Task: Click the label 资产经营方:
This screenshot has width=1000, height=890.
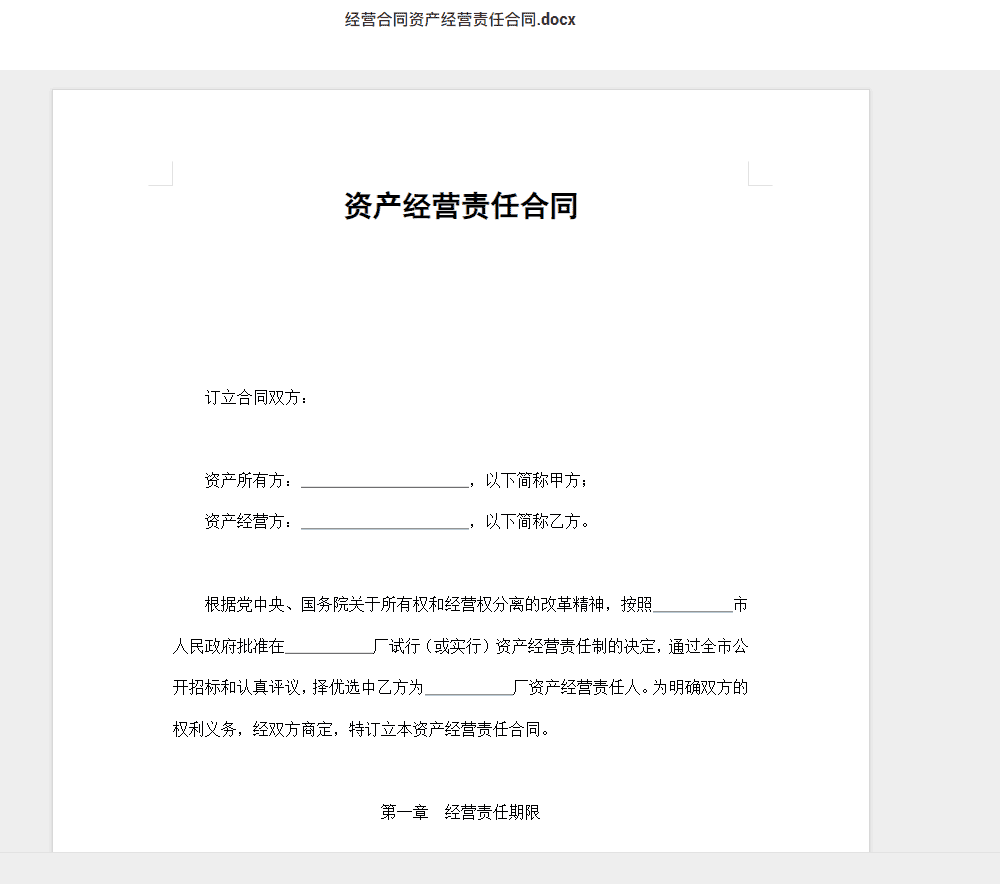Action: (x=249, y=522)
